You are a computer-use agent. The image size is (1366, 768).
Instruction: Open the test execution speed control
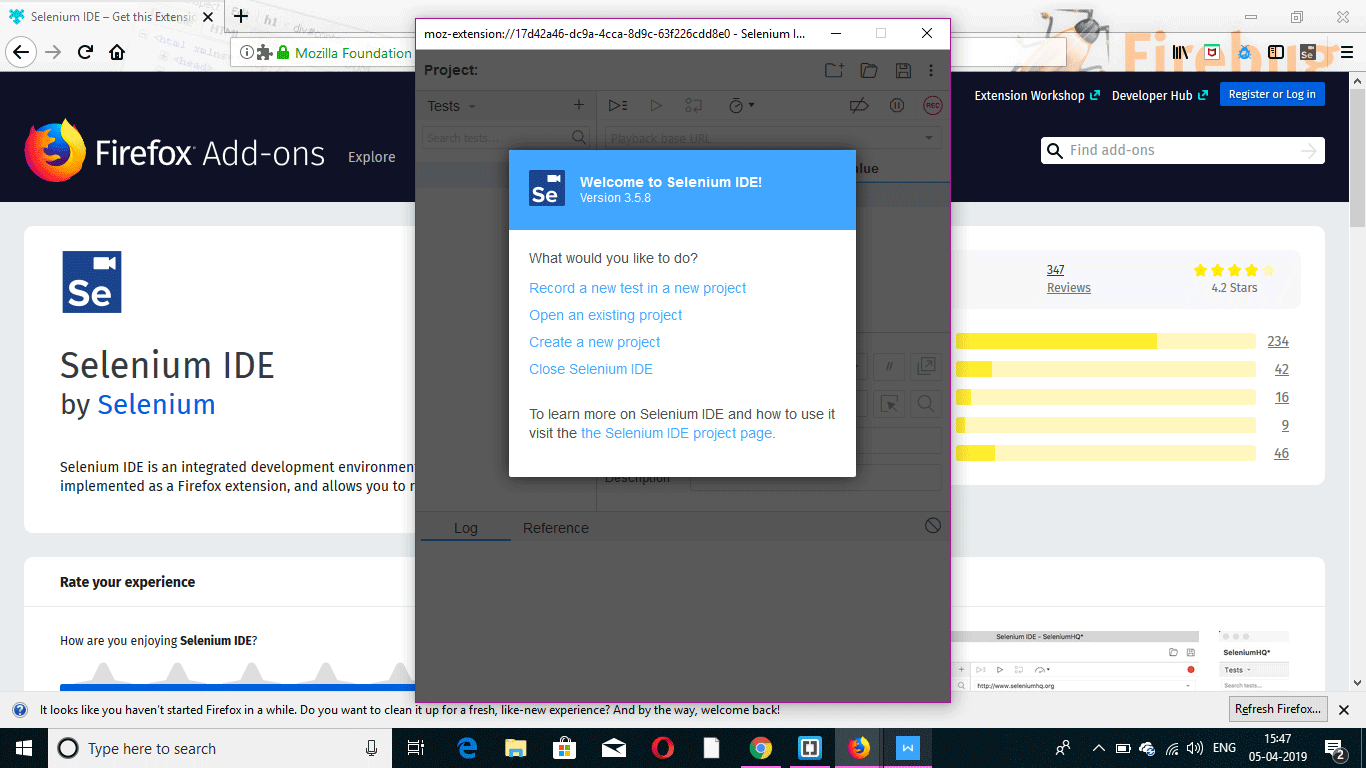click(740, 105)
